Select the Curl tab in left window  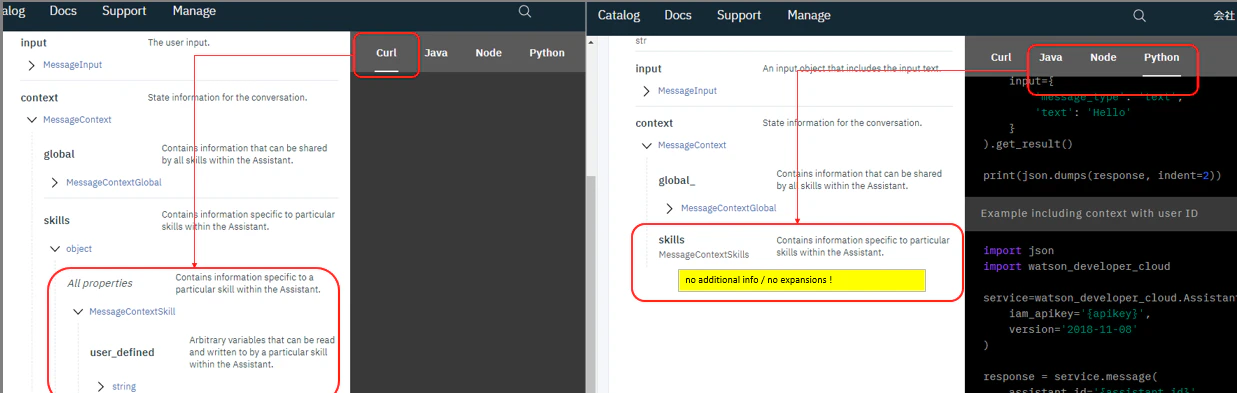(387, 53)
